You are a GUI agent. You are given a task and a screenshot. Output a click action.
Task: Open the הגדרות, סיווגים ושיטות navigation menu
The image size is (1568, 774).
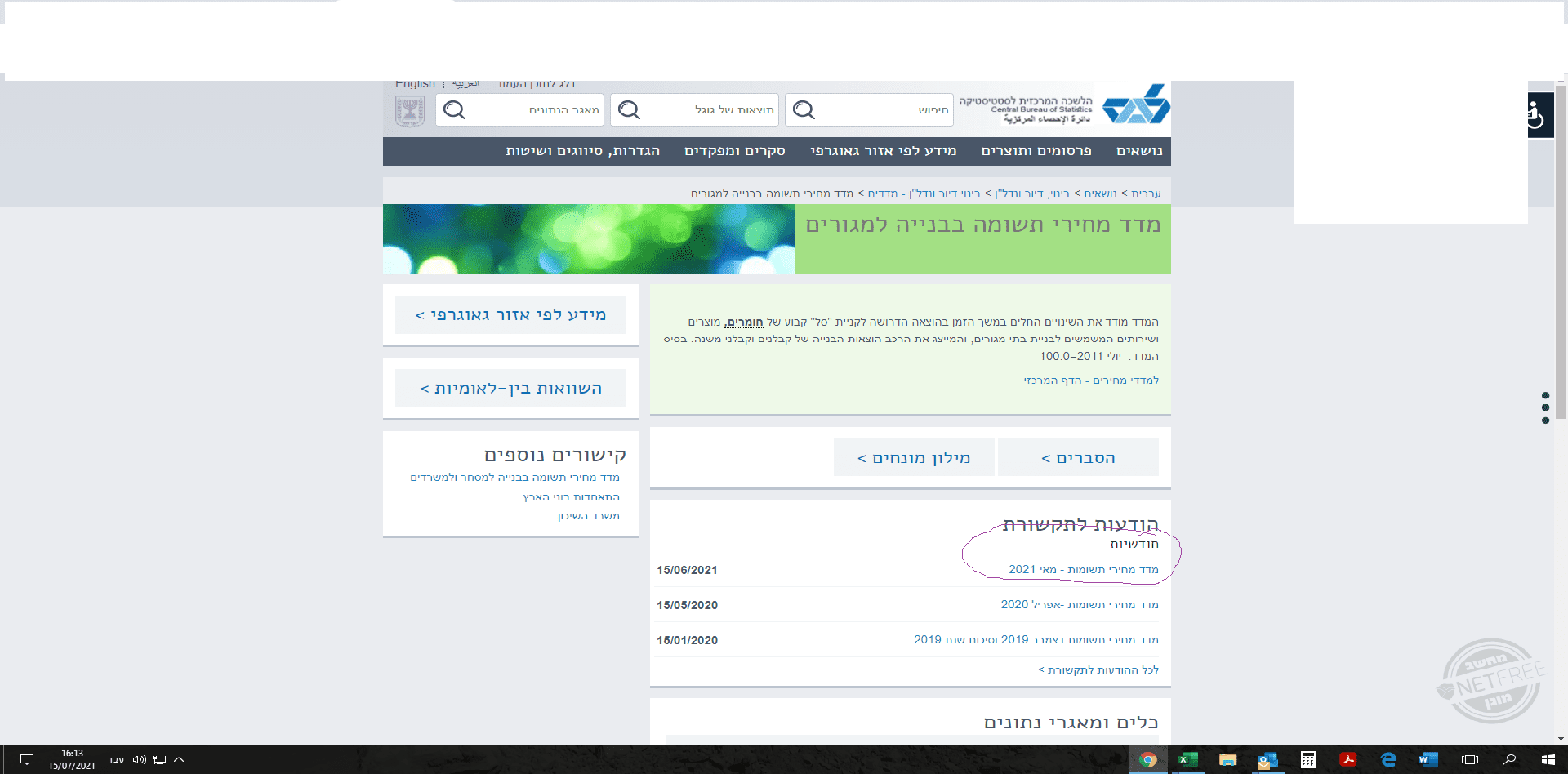click(583, 151)
